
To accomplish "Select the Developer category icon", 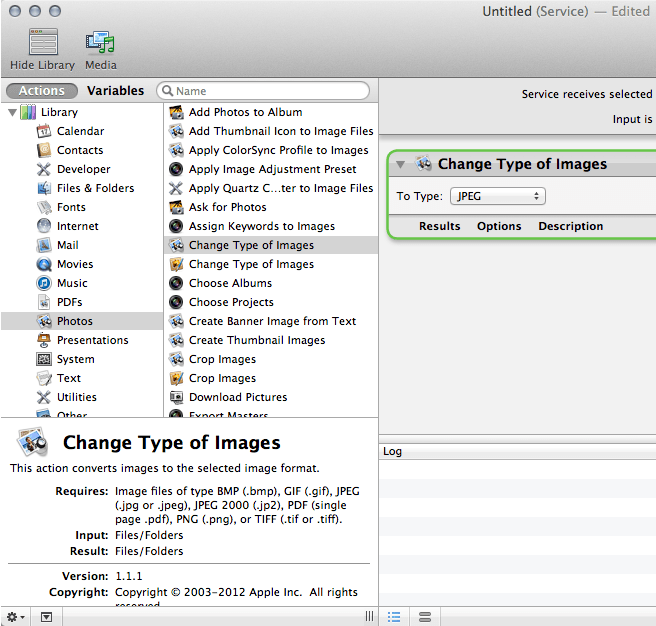I will [44, 169].
